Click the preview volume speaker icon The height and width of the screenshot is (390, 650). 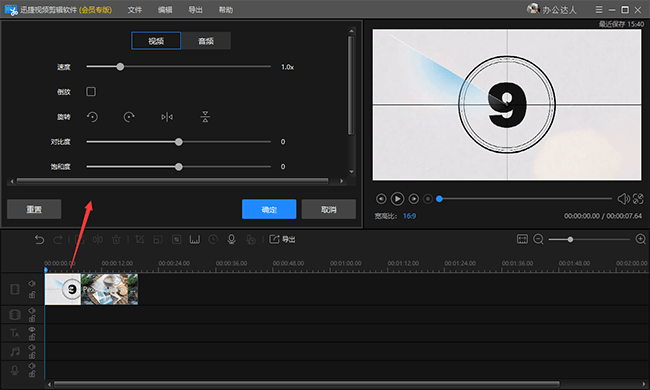click(x=623, y=199)
